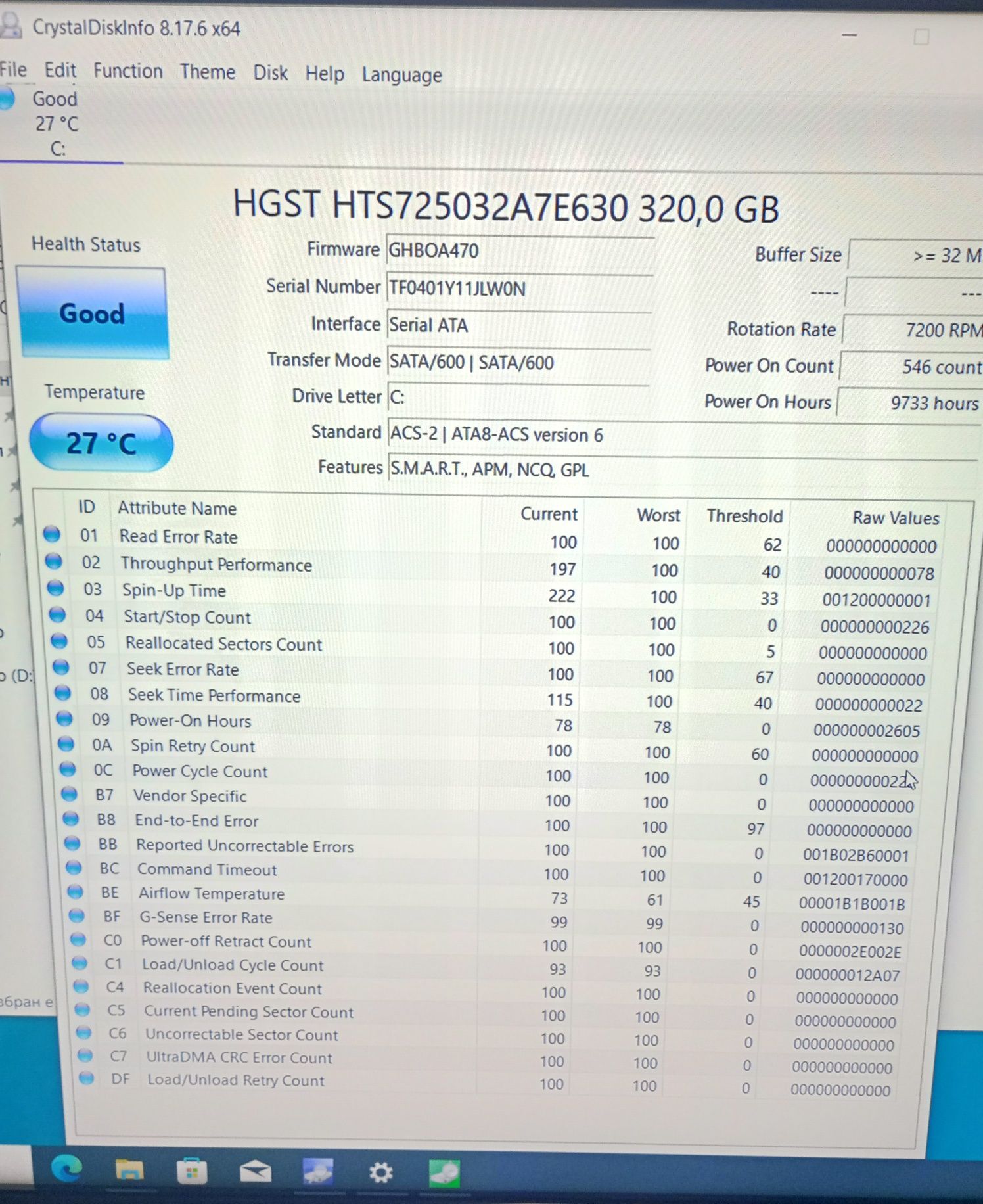
Task: Click status dot of Reported Uncorrectable Errors
Action: click(72, 843)
